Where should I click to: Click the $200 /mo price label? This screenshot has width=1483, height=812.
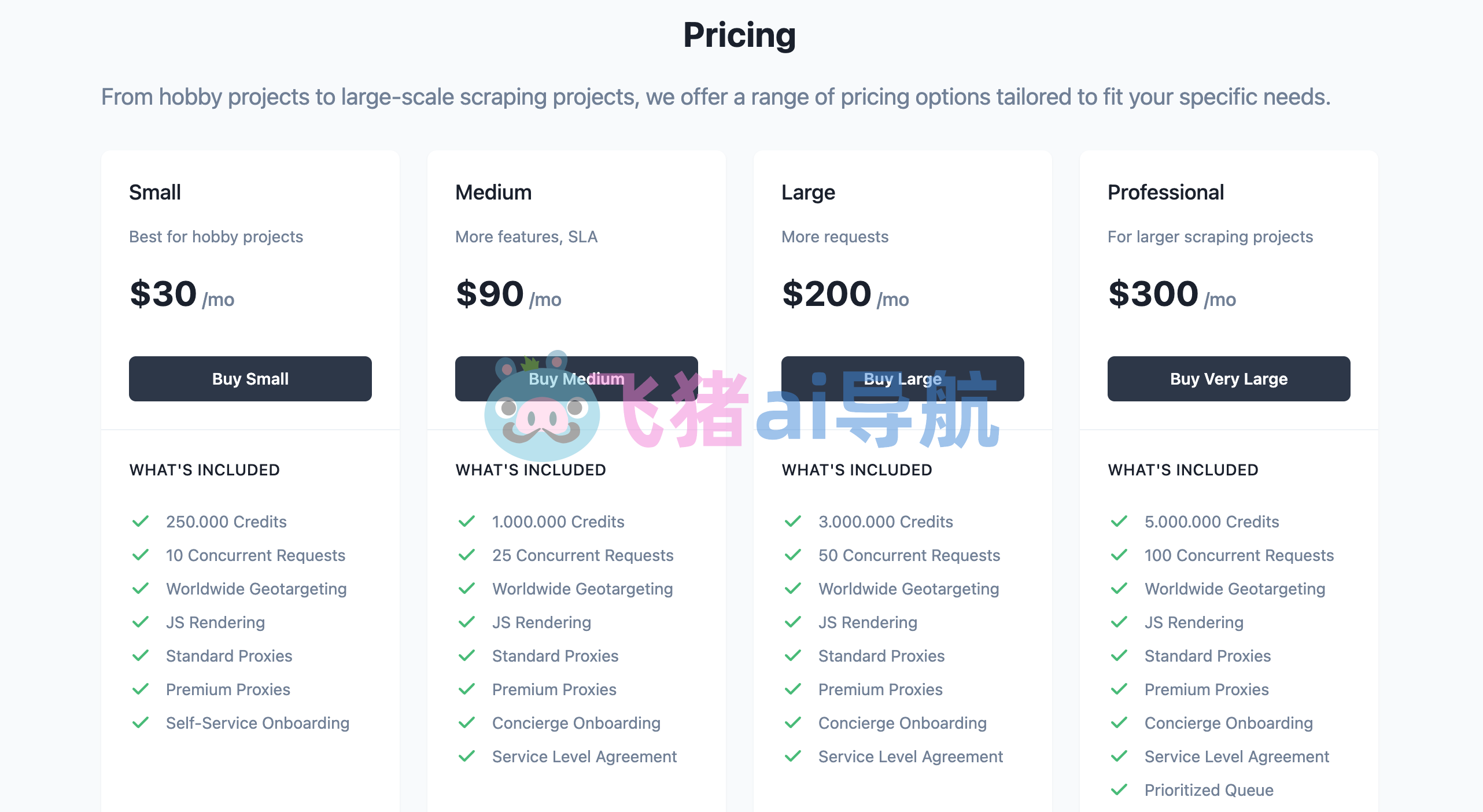(x=845, y=294)
